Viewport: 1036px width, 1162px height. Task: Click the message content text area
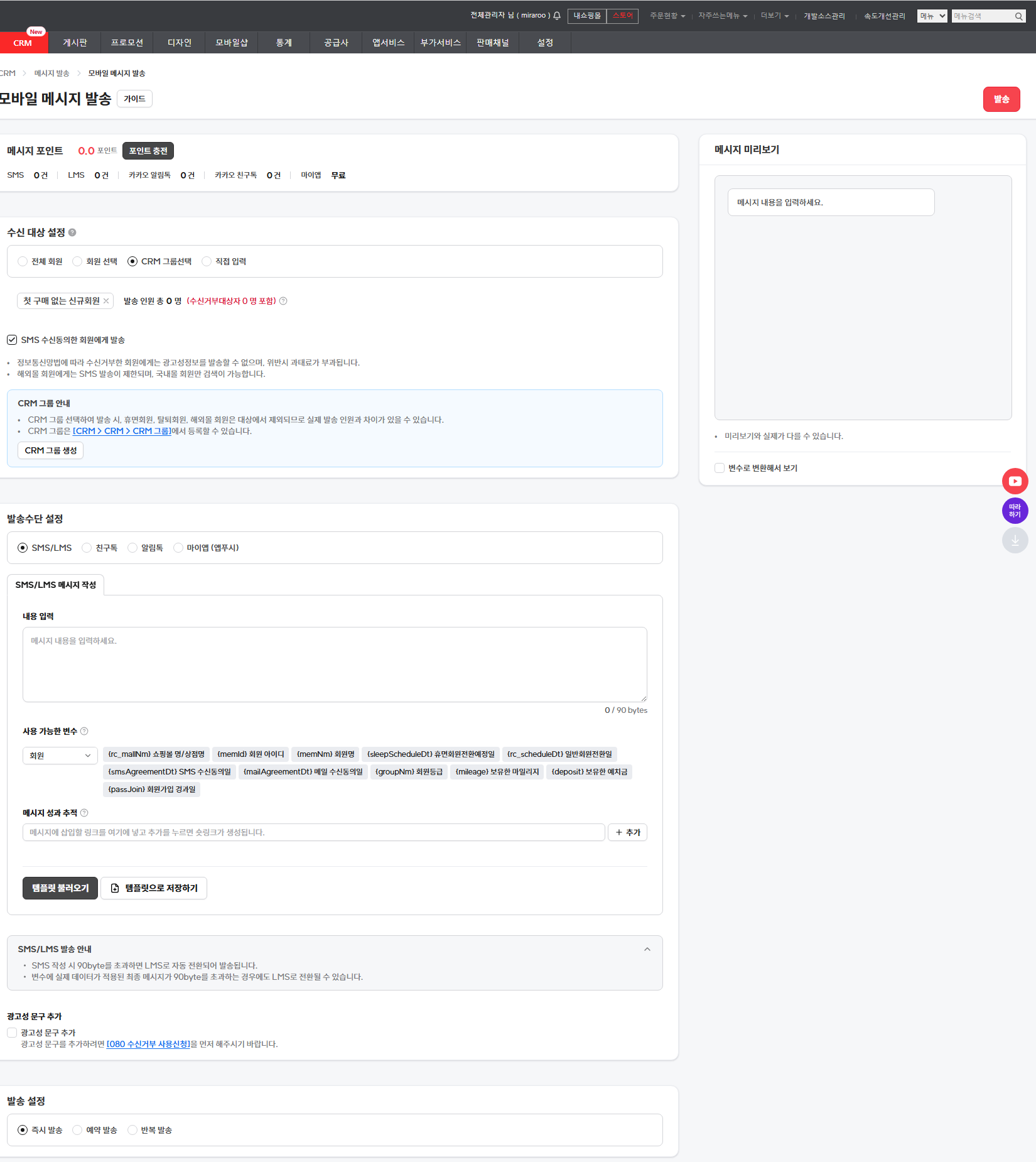[335, 664]
